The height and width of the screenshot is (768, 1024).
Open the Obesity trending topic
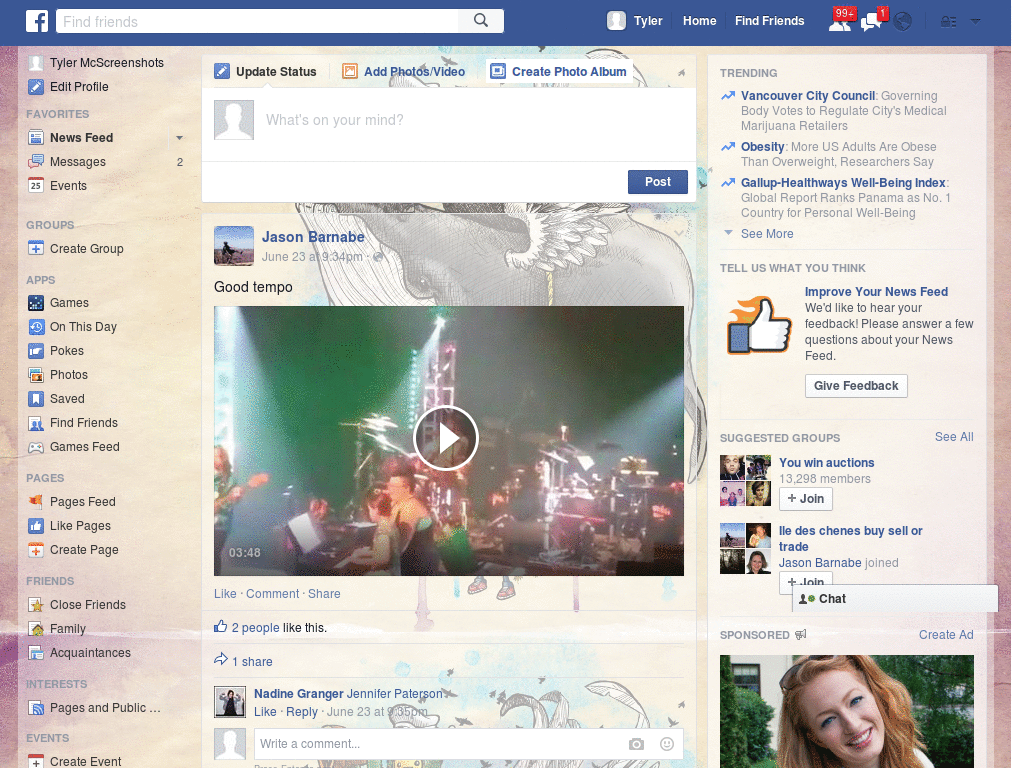click(762, 147)
